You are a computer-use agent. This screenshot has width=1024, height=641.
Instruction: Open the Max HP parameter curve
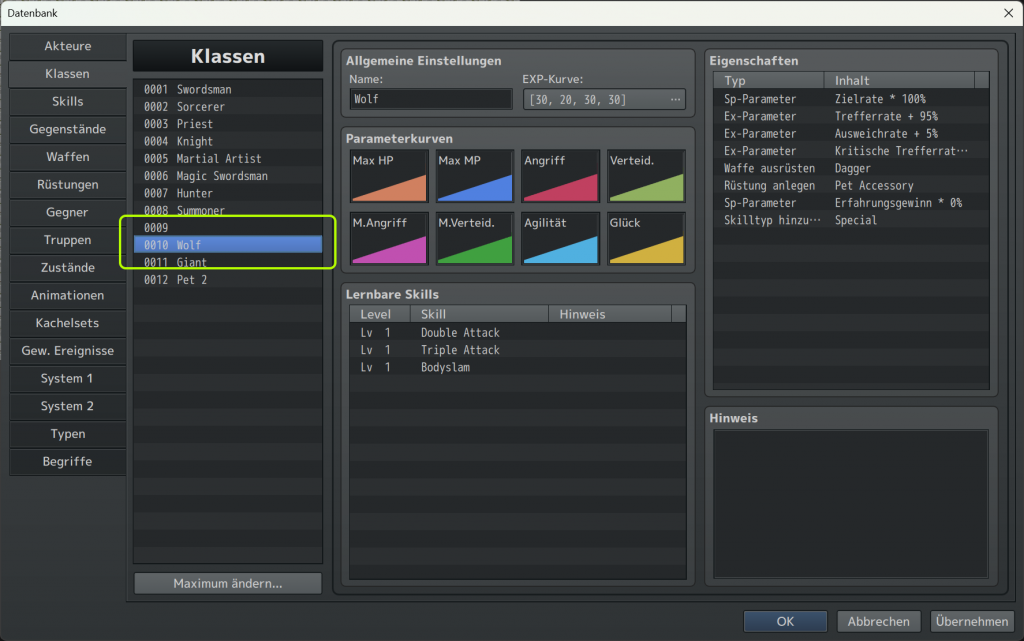coord(389,177)
